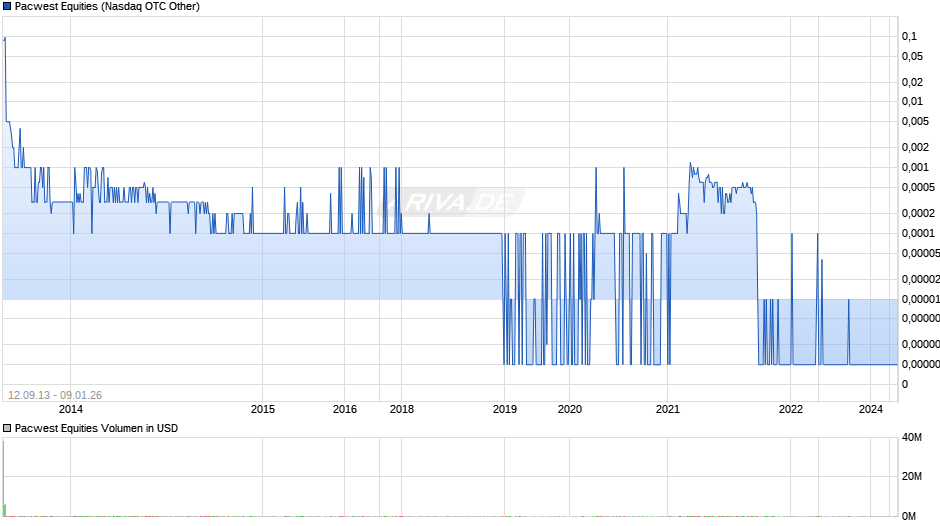The height and width of the screenshot is (526, 940).
Task: Click the 0,01 price axis label
Action: point(912,101)
